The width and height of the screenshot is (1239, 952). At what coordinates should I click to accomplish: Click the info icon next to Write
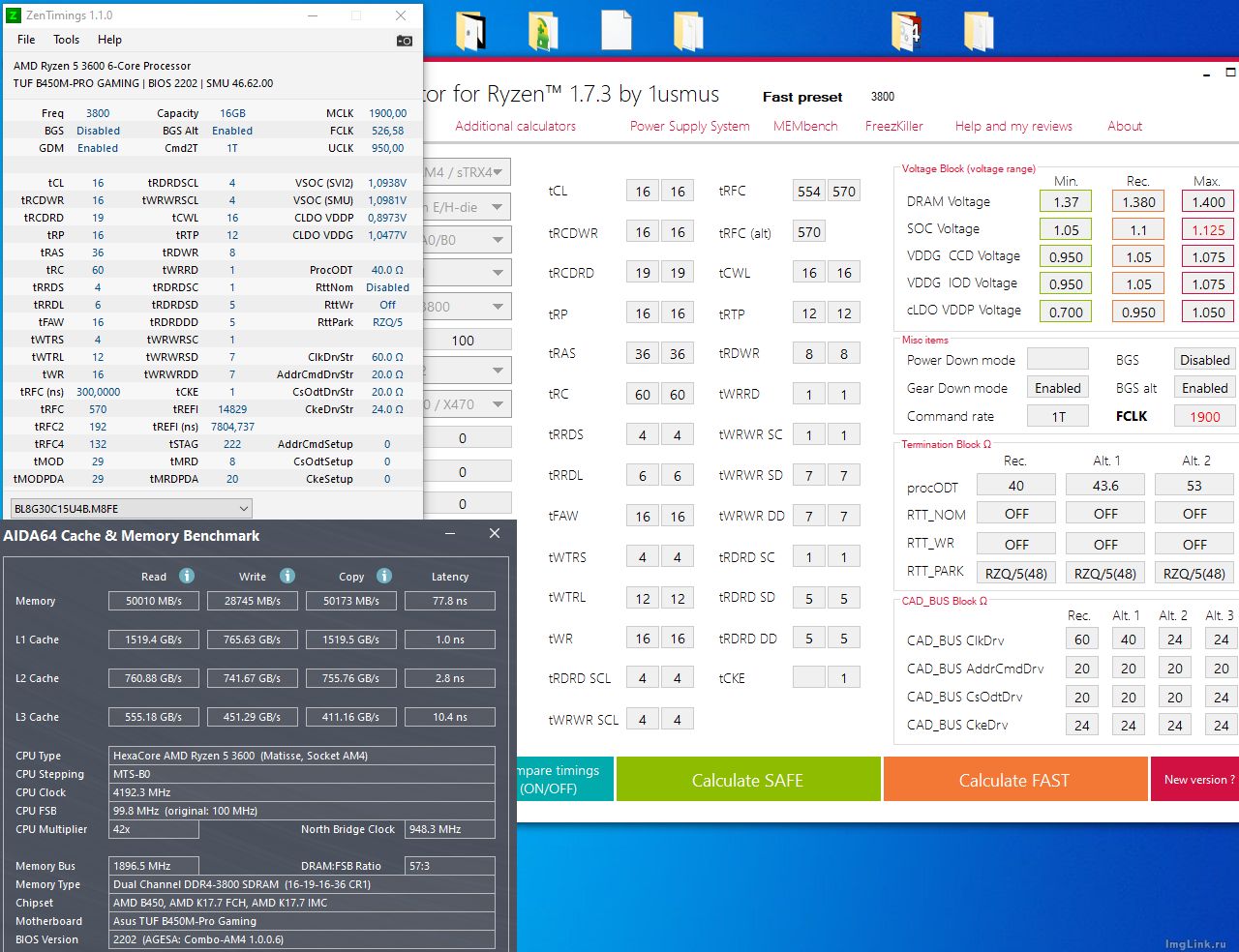point(287,576)
